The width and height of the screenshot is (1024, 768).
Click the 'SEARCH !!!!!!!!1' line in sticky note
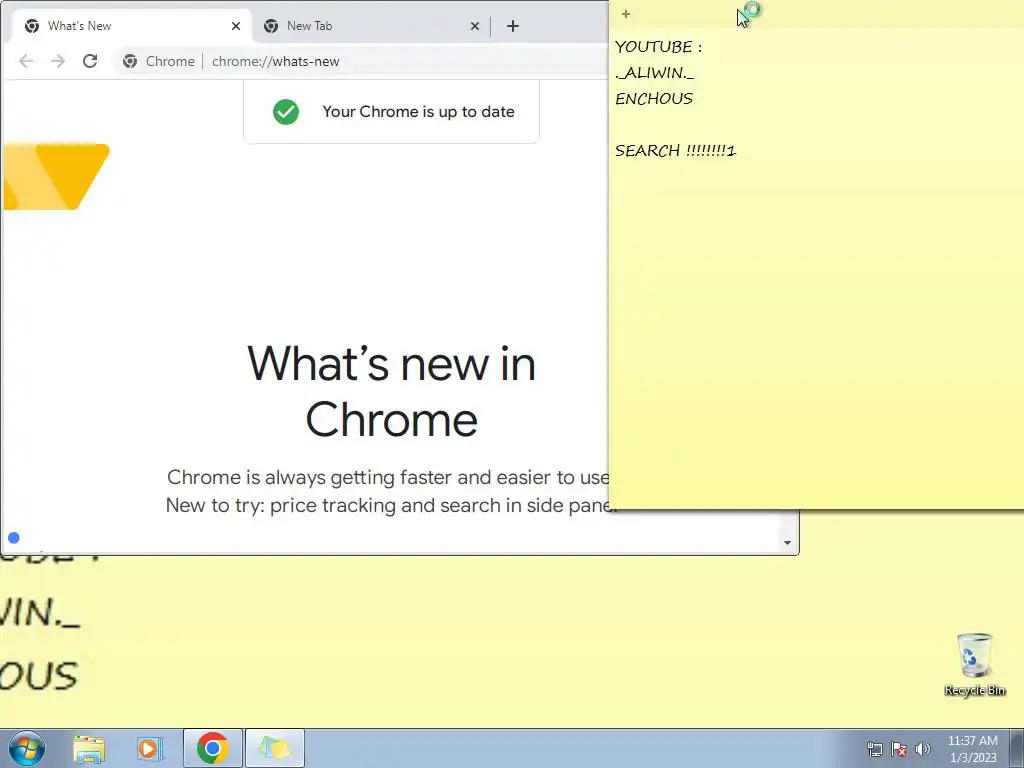[675, 151]
